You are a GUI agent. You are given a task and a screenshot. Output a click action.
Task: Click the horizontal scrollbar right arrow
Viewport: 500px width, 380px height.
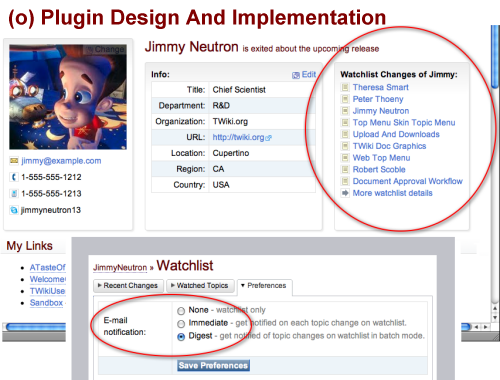point(485,327)
